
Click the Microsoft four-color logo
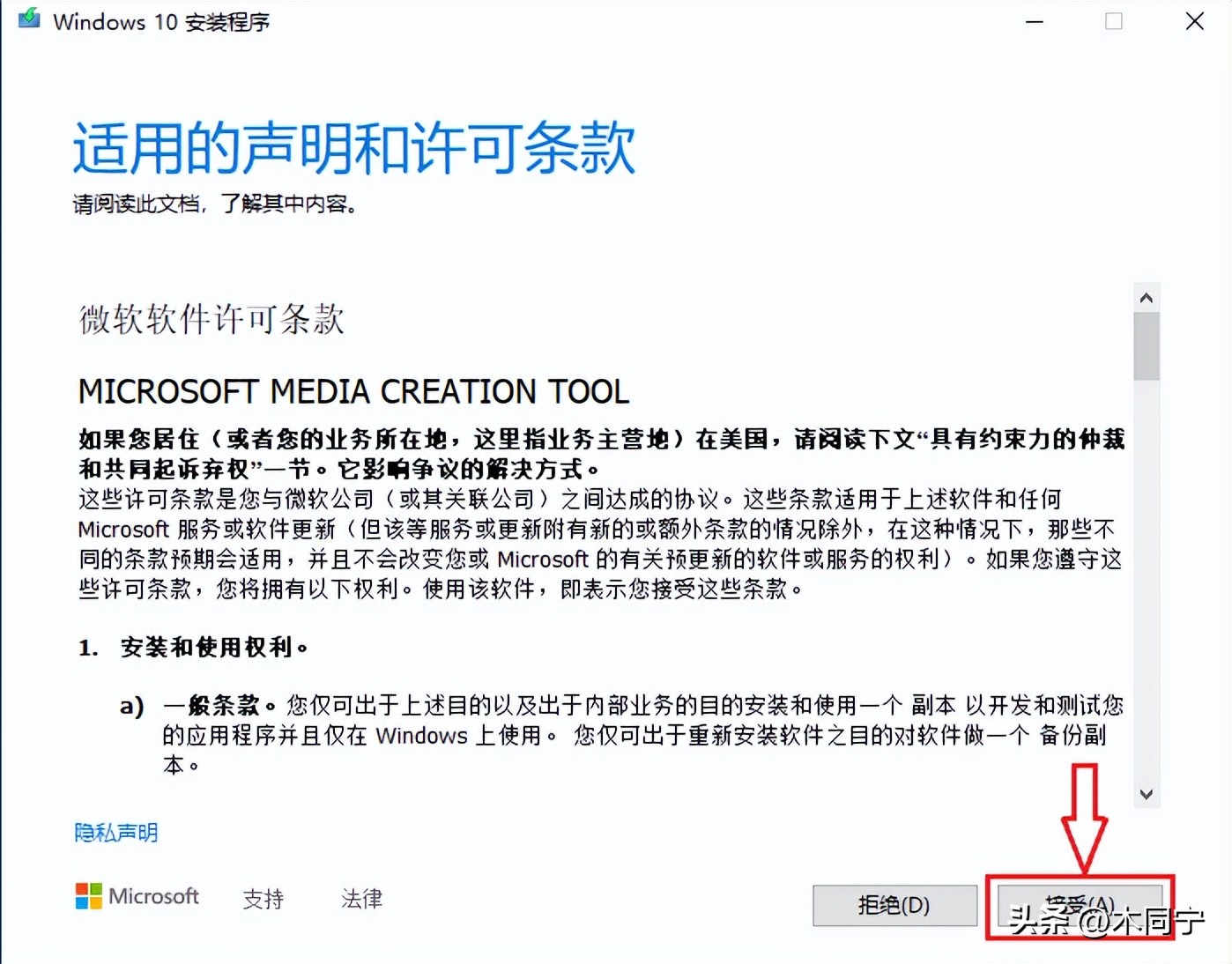(88, 896)
